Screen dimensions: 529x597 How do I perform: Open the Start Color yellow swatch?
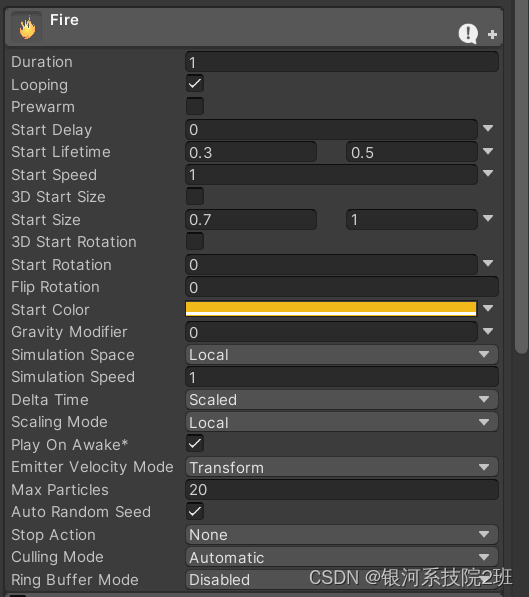pyautogui.click(x=331, y=308)
